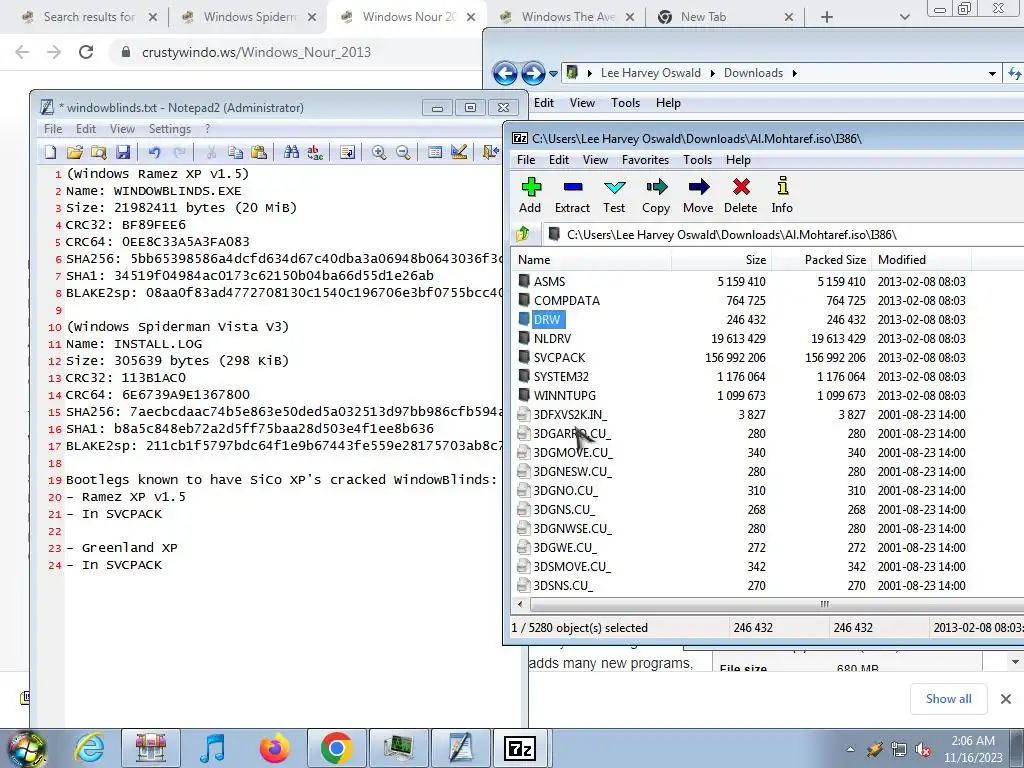Screen dimensions: 1024x768
Task: Expand the Lee Harvey Oswald breadcrumb arrow
Action: (712, 73)
